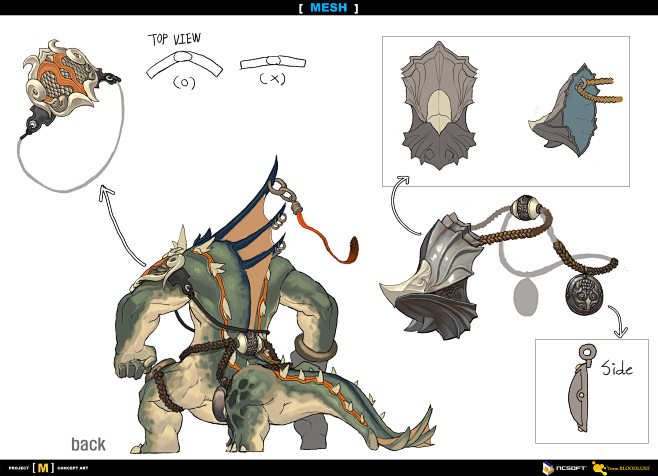Click the gray front-view shoulder plate drawing
The image size is (658, 476).
tap(439, 105)
